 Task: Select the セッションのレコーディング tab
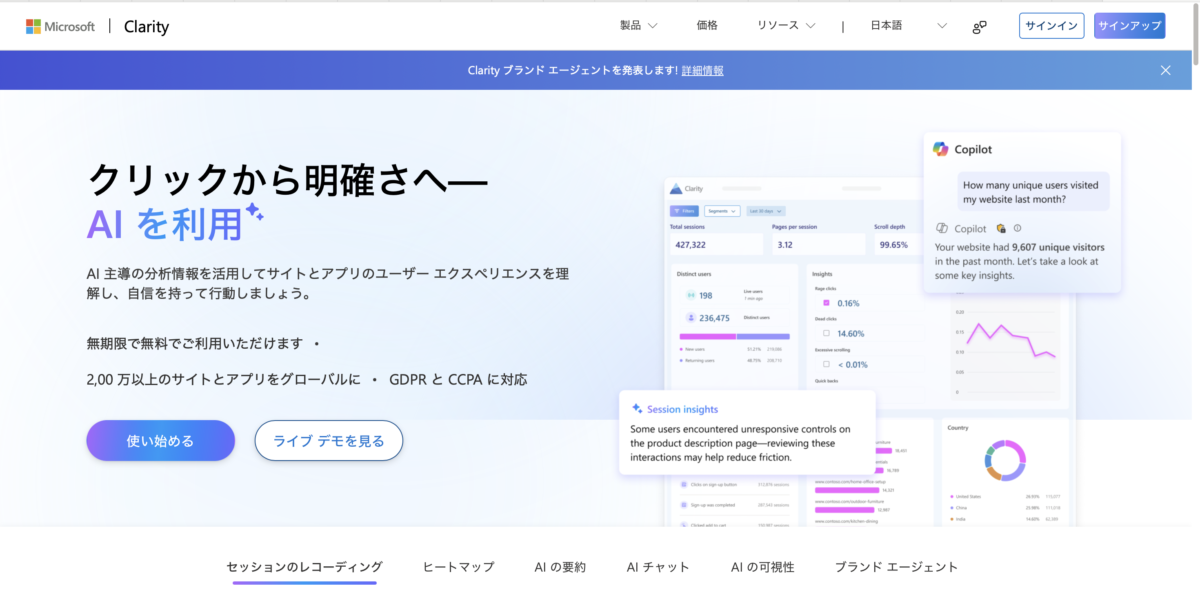(304, 567)
